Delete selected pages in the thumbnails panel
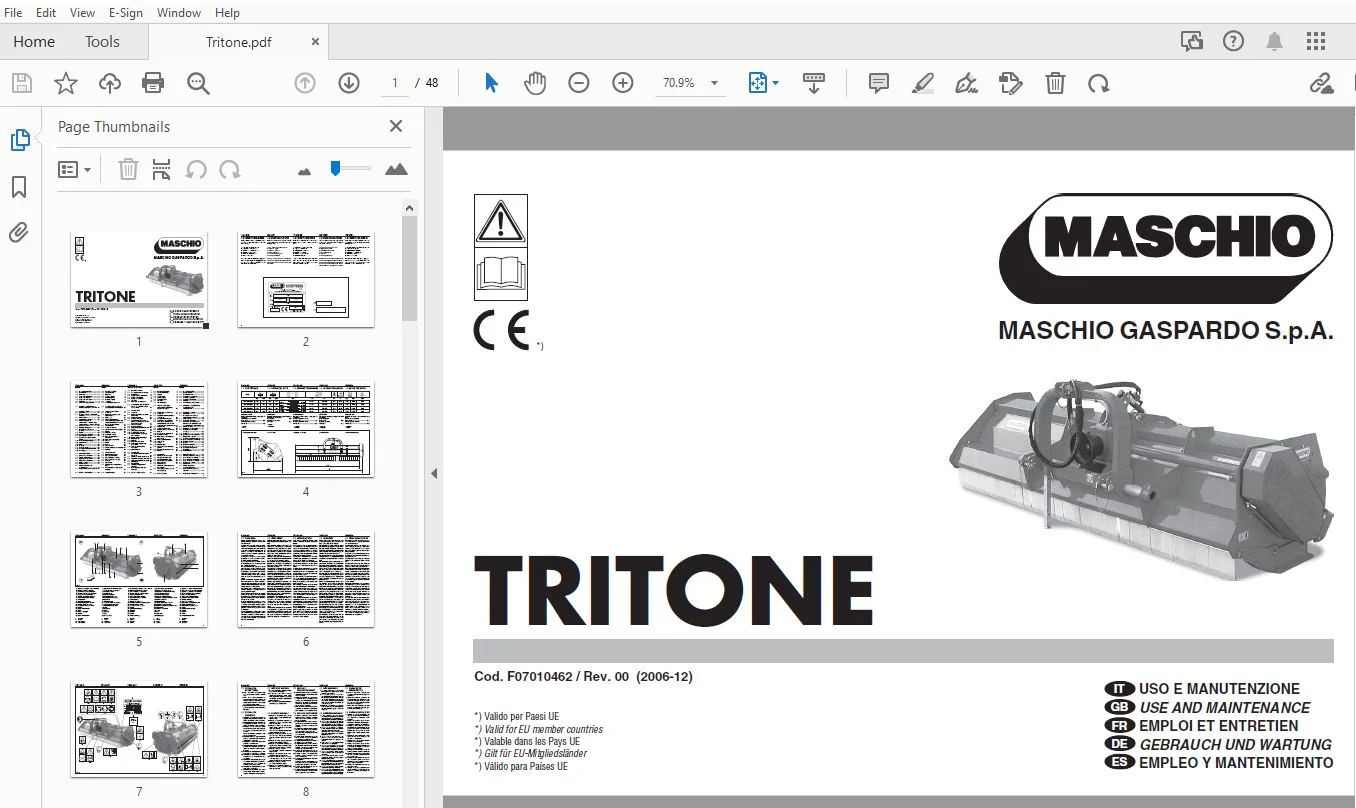The width and height of the screenshot is (1356, 808). [128, 170]
